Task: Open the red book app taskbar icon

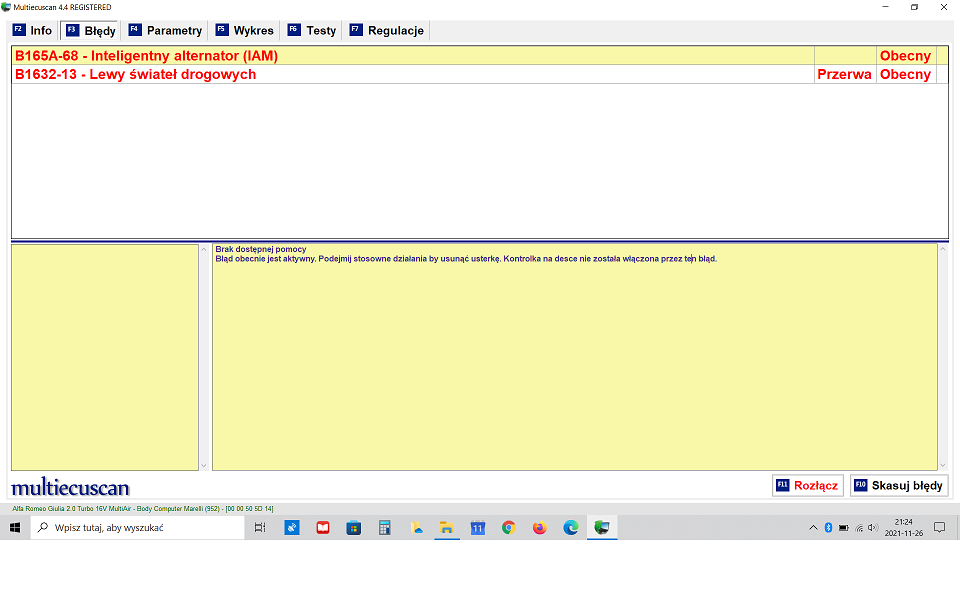Action: tap(323, 528)
